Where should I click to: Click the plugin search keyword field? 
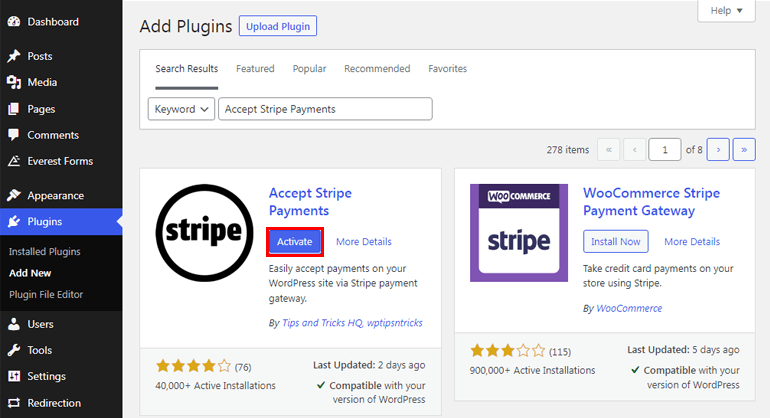coord(326,109)
